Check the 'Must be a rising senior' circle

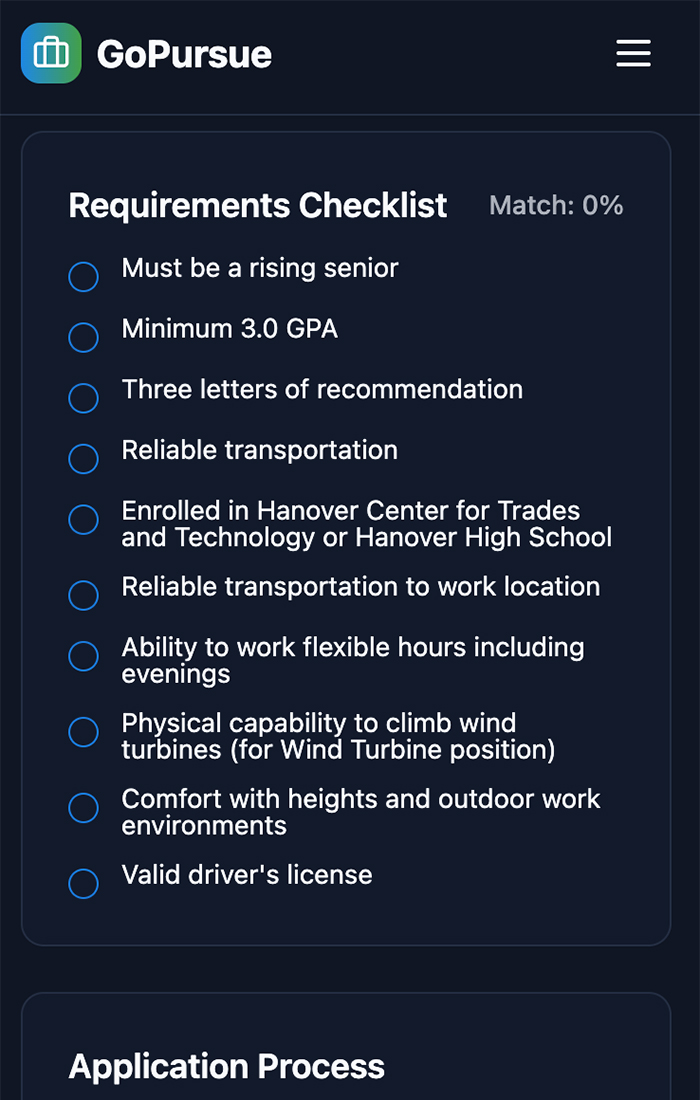(83, 277)
